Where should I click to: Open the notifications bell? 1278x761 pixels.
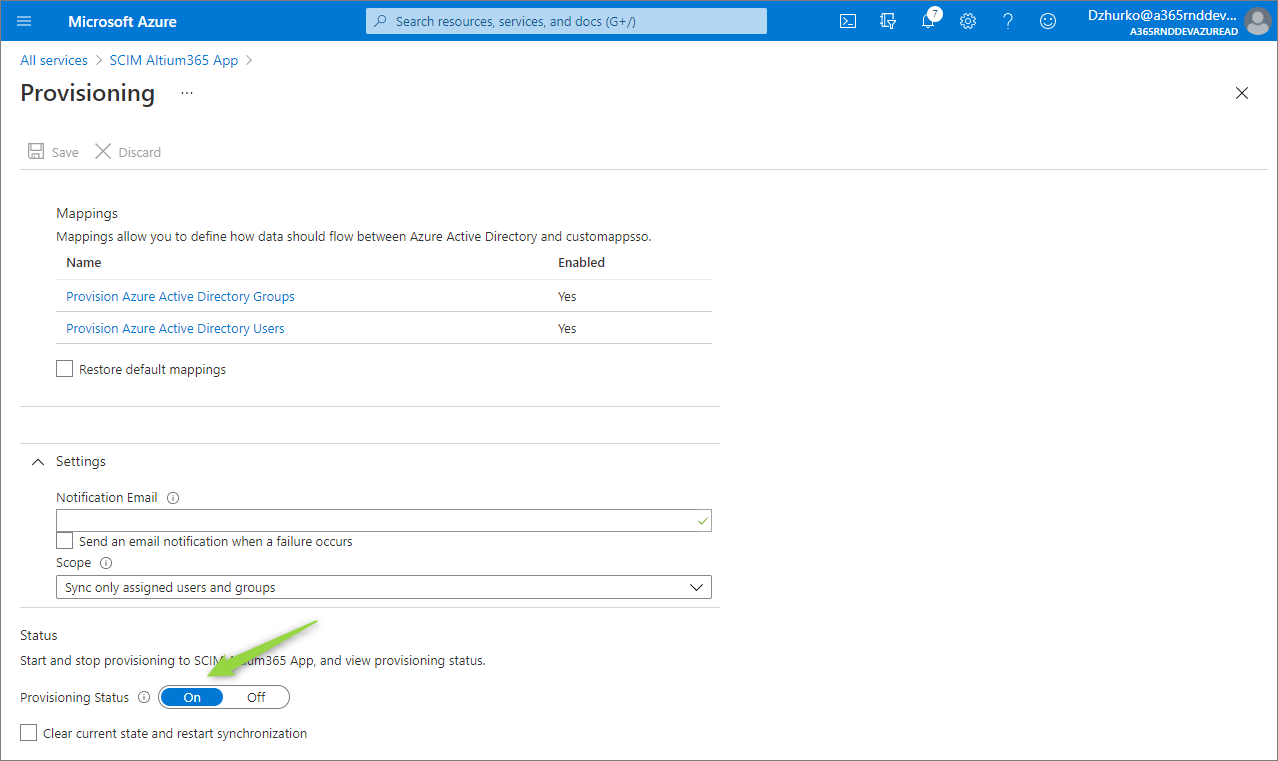[x=928, y=21]
